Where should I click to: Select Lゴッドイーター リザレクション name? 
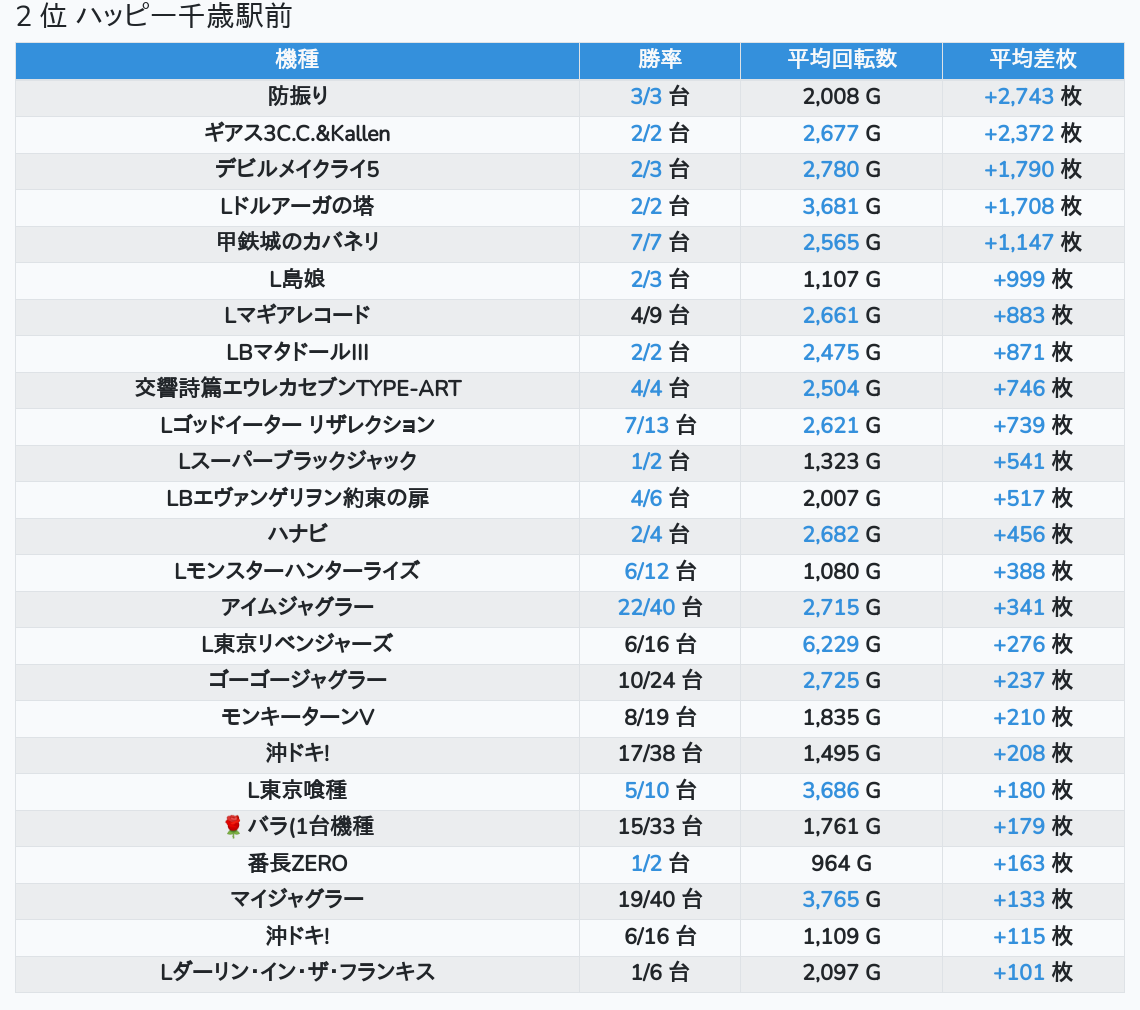pos(297,425)
